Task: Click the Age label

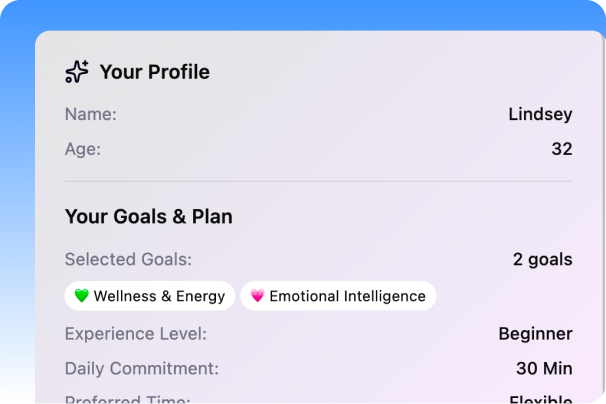Action: click(x=83, y=149)
